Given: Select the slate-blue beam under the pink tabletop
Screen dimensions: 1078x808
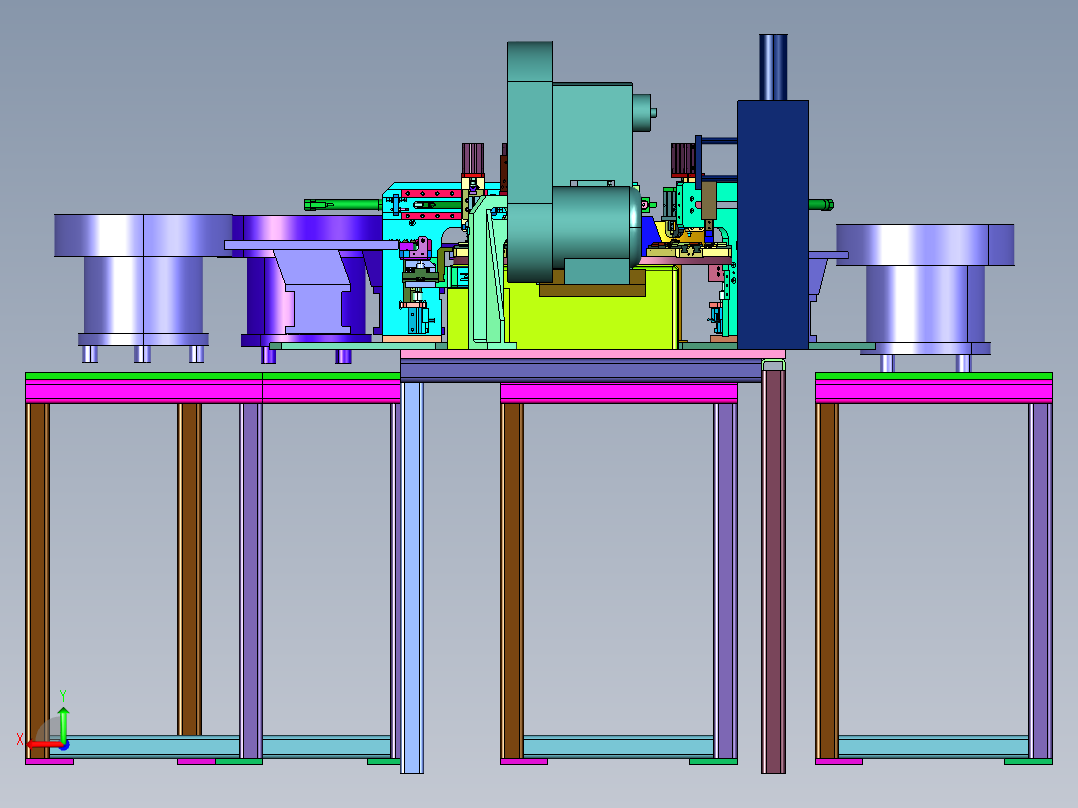Looking at the screenshot, I should 581,371.
